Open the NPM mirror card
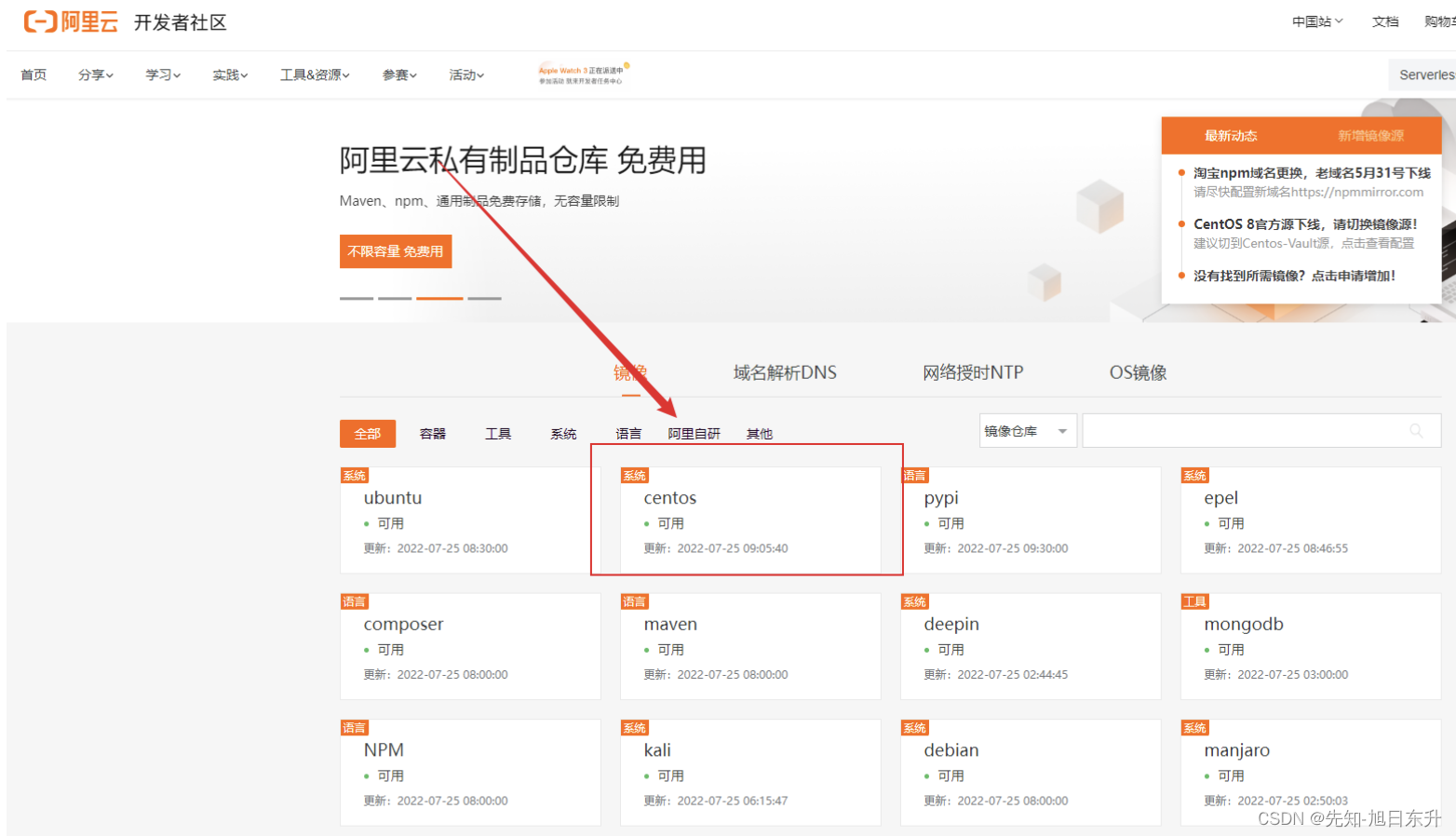This screenshot has width=1456, height=836. (470, 773)
